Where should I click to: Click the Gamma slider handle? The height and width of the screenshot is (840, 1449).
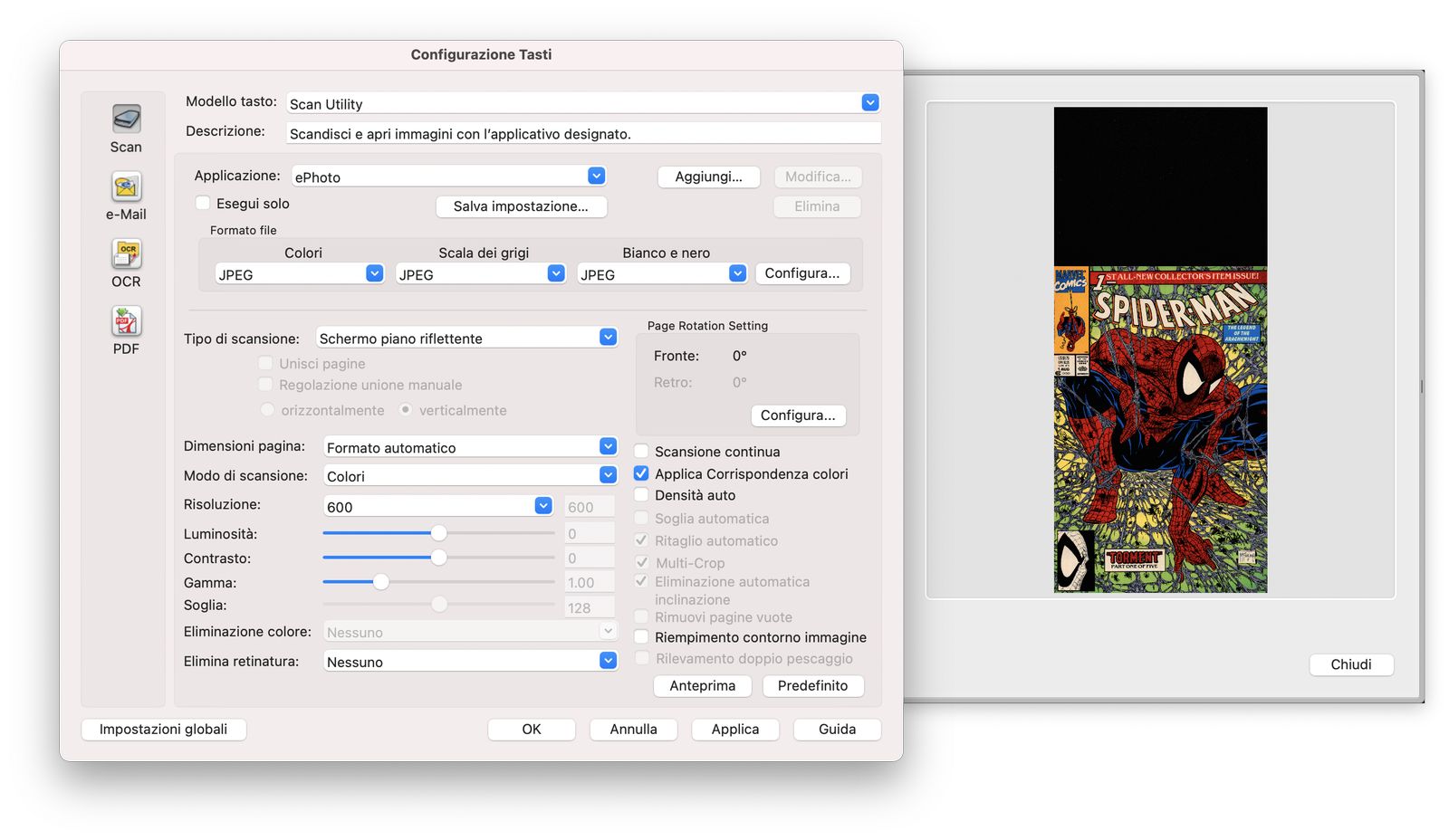click(381, 582)
